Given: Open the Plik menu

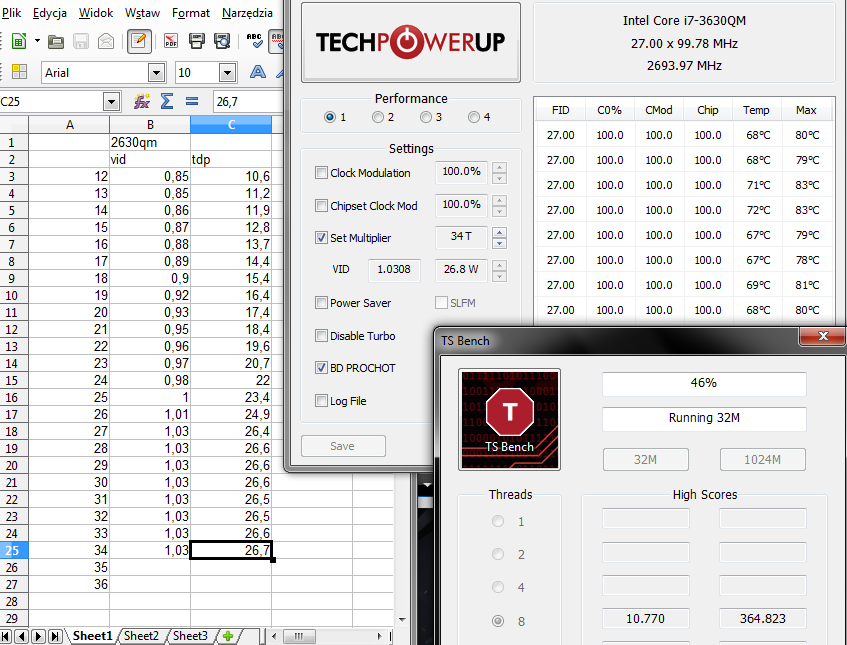Looking at the screenshot, I should pos(11,12).
